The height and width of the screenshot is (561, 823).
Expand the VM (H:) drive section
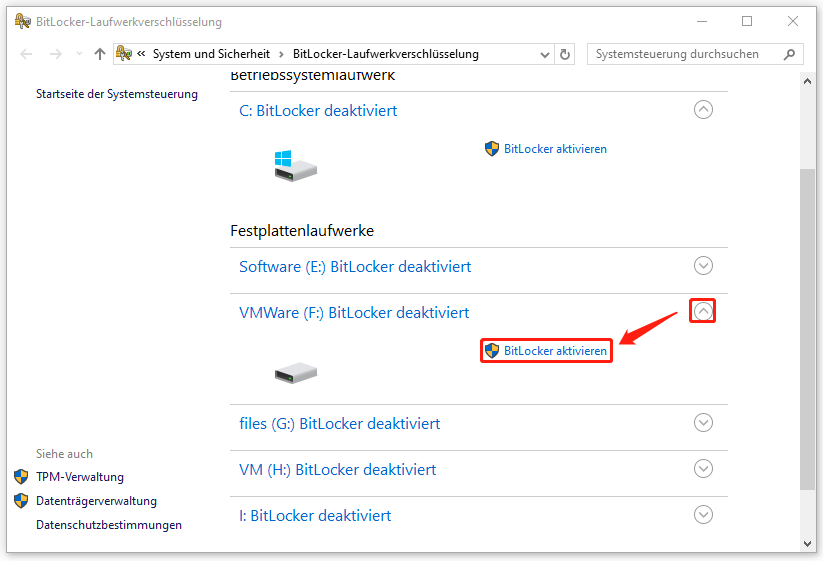click(x=703, y=469)
